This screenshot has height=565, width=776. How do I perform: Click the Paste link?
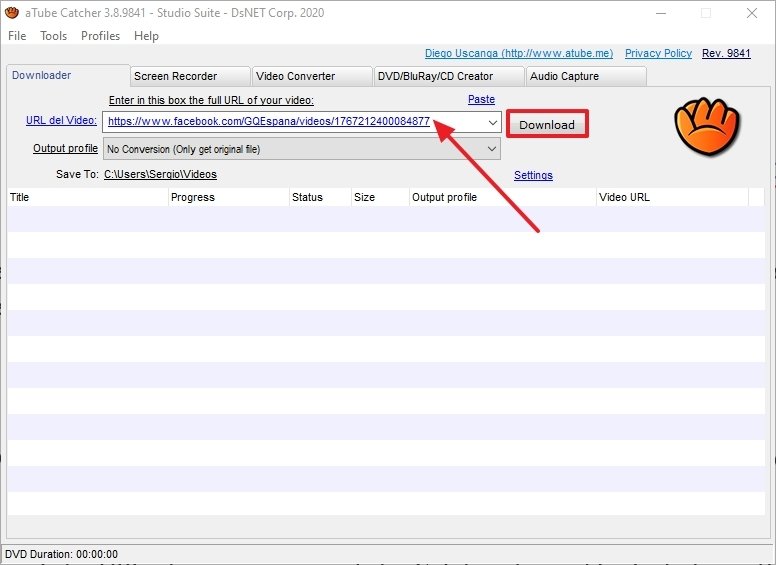tap(482, 99)
